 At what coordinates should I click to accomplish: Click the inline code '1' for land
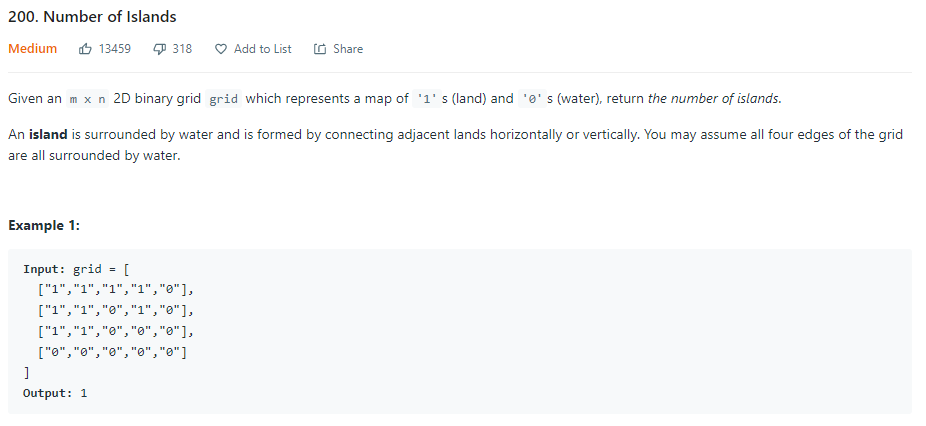[426, 99]
